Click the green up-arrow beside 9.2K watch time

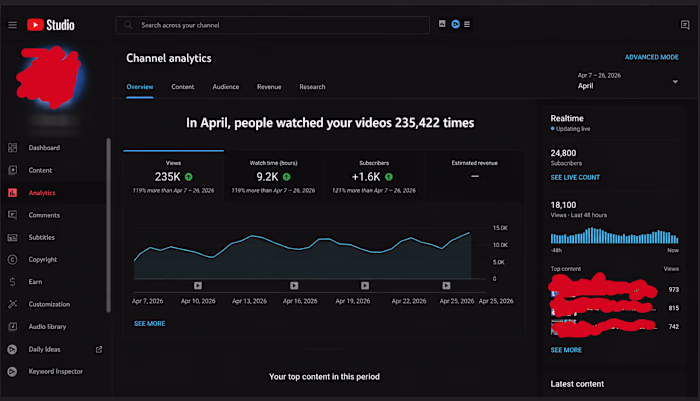pos(287,177)
